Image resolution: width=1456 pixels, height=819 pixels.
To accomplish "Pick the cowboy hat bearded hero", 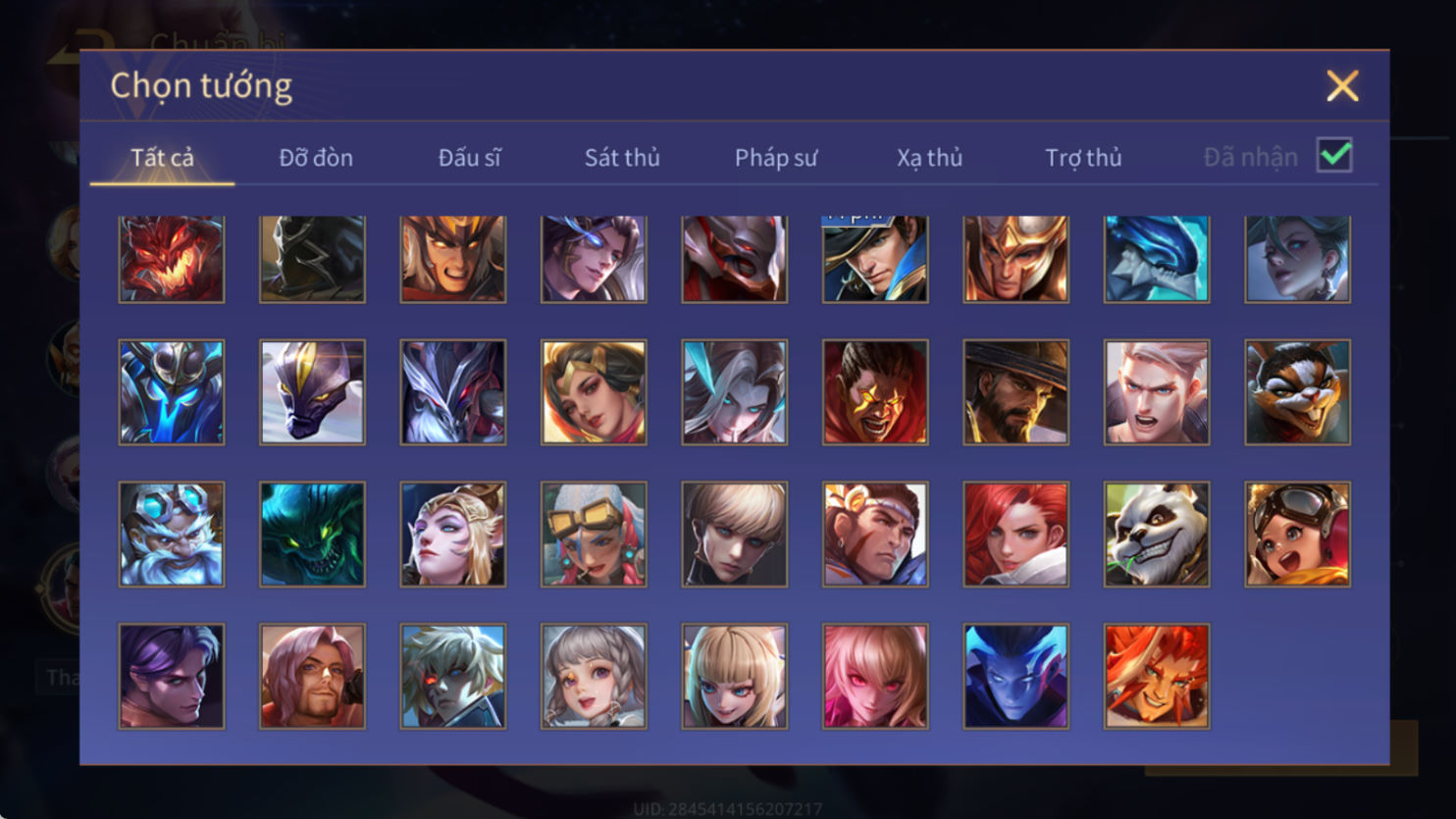I will pyautogui.click(x=1015, y=392).
